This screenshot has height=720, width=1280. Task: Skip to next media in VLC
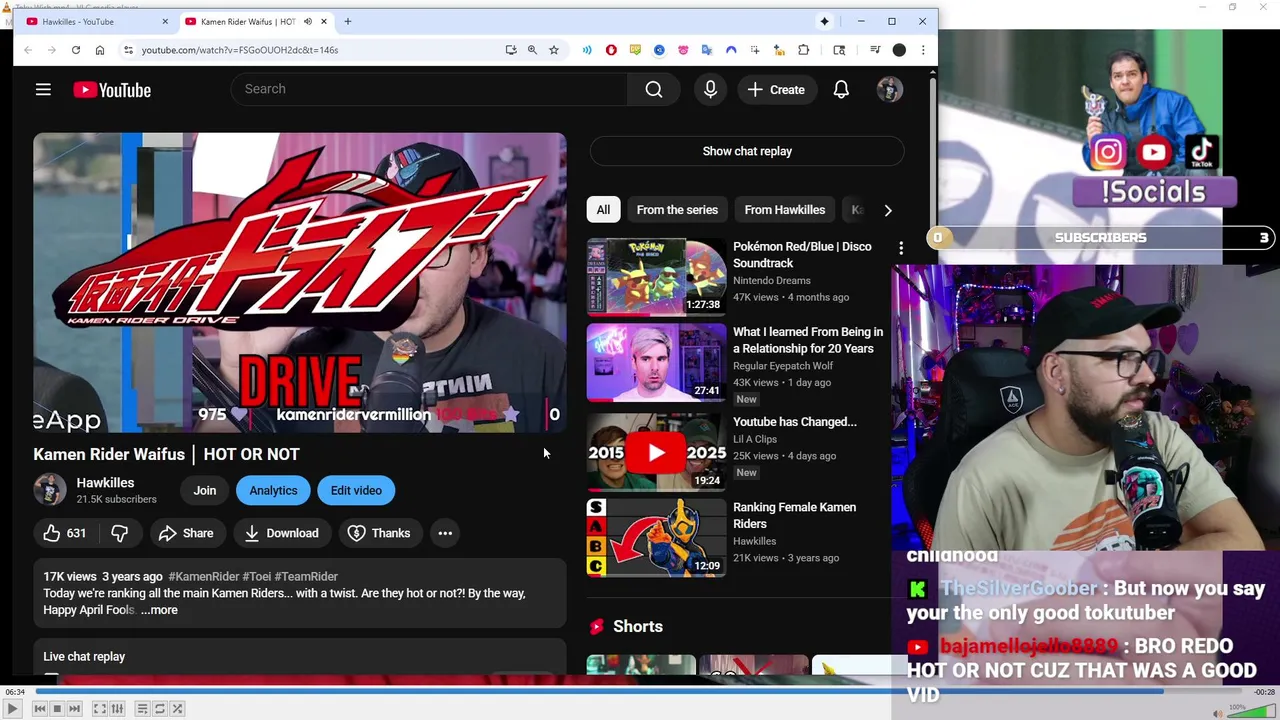click(x=74, y=709)
